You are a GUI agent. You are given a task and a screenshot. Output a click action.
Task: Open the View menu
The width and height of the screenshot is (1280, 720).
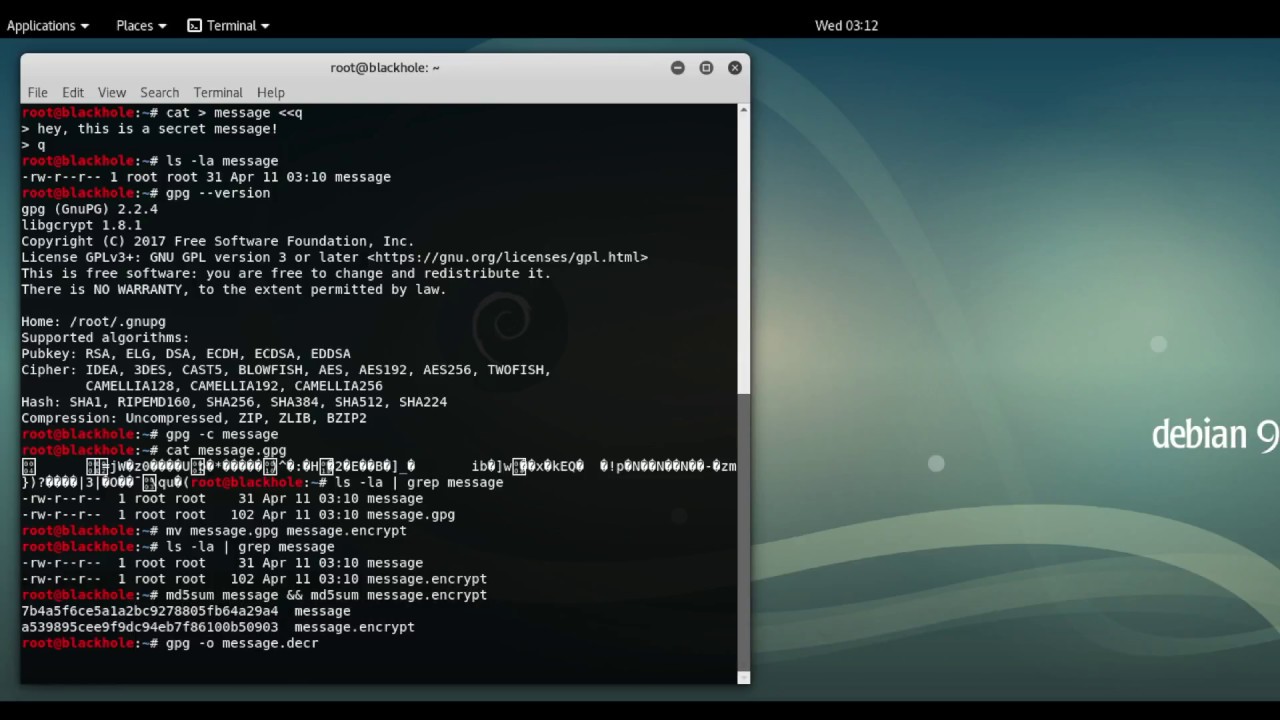pyautogui.click(x=112, y=92)
